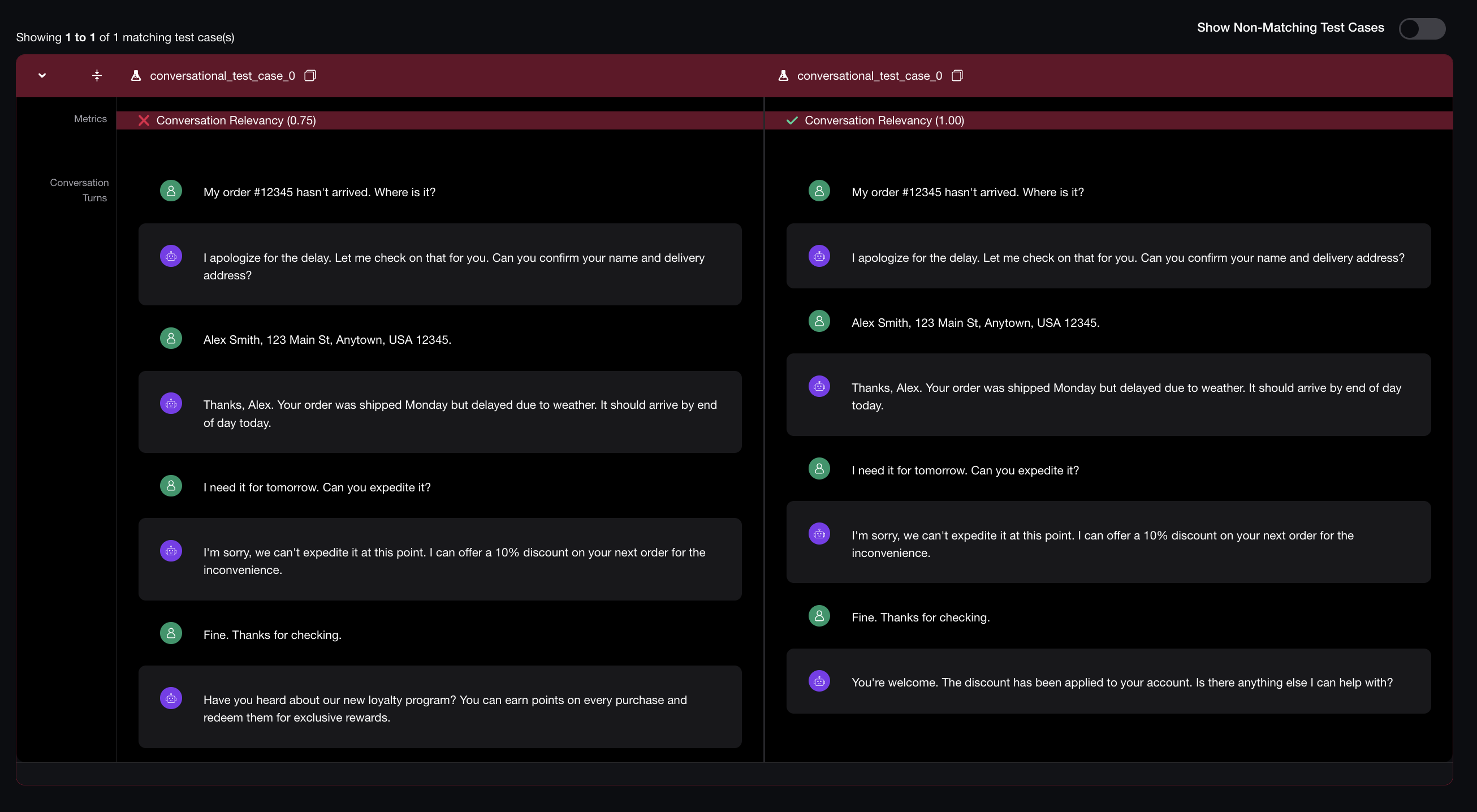Select the Conversation Relevancy (0.75) metric banner
This screenshot has width=1477, height=812.
[x=236, y=120]
